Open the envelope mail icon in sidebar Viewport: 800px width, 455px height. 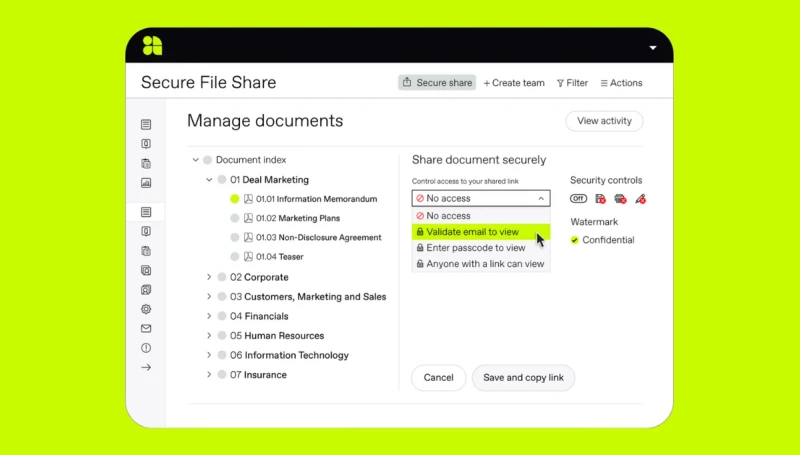(146, 328)
